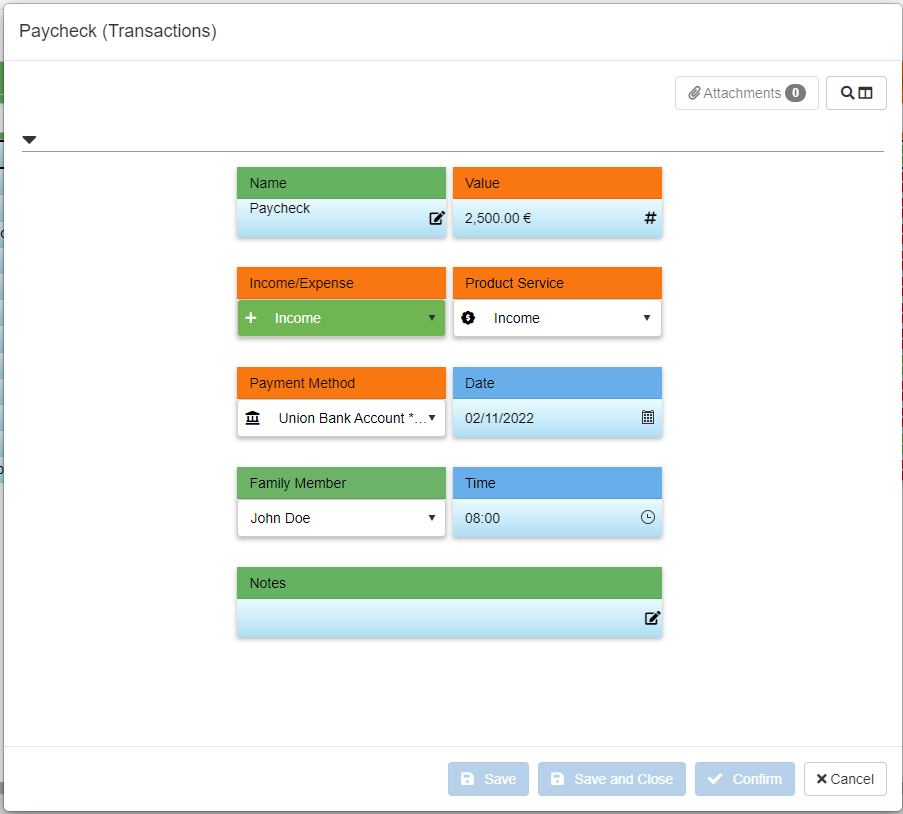The image size is (903, 814).
Task: Focus the Time input showing 08:00
Action: tap(545, 518)
